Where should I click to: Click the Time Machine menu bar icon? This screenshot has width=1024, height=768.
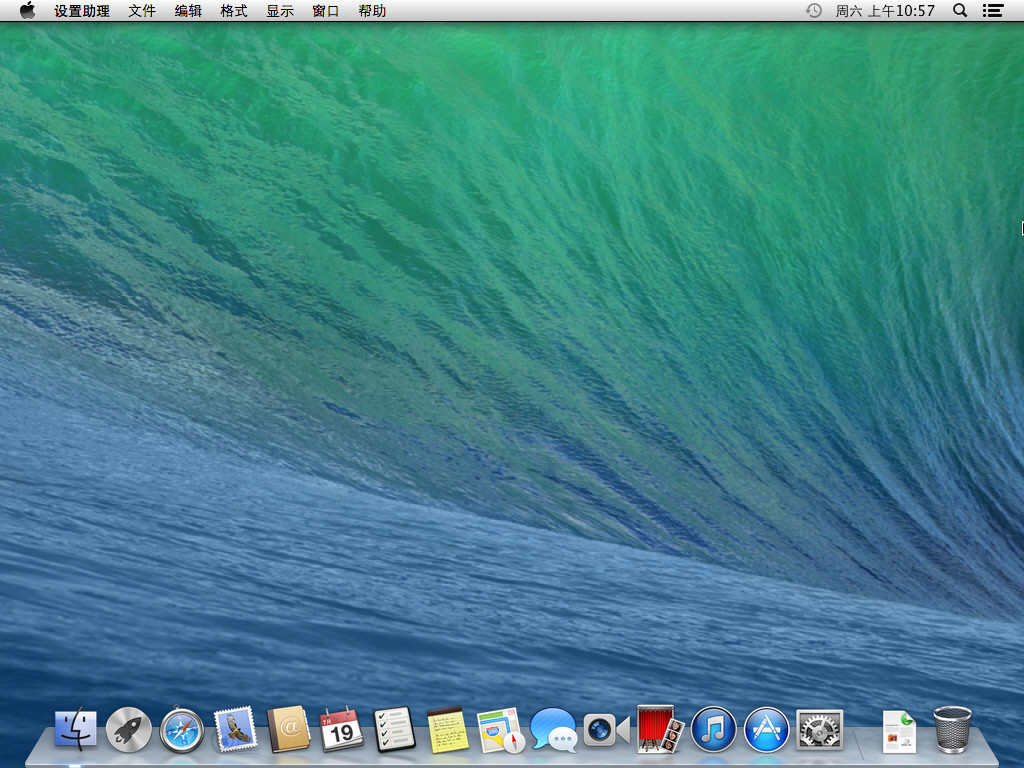pos(814,10)
